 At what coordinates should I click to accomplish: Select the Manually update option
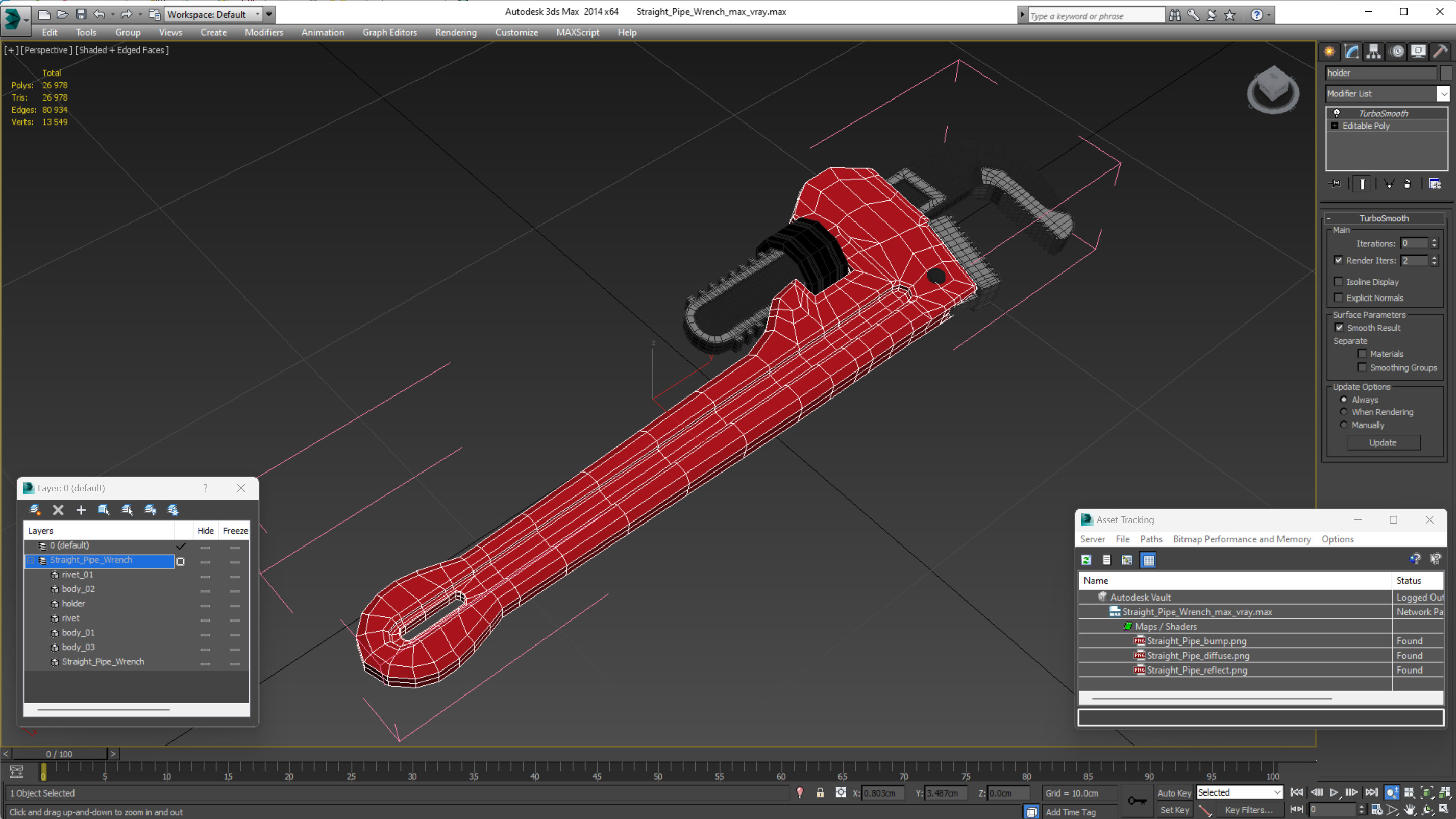(x=1344, y=425)
